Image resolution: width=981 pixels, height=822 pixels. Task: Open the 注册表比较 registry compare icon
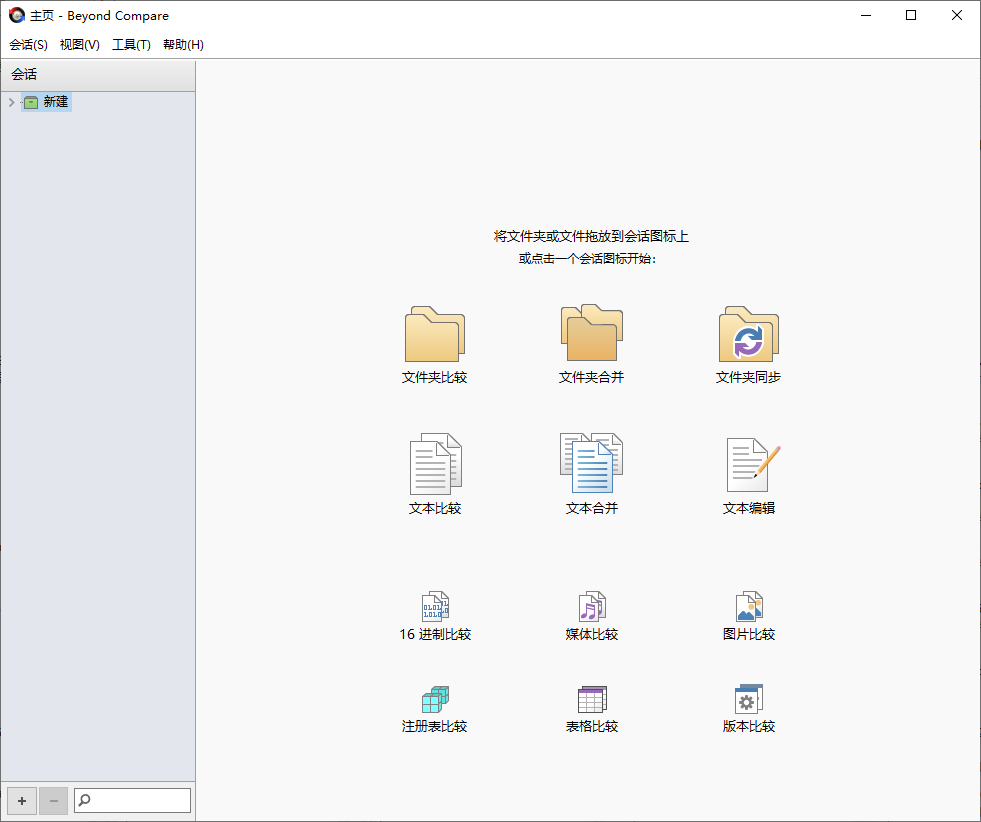[435, 699]
